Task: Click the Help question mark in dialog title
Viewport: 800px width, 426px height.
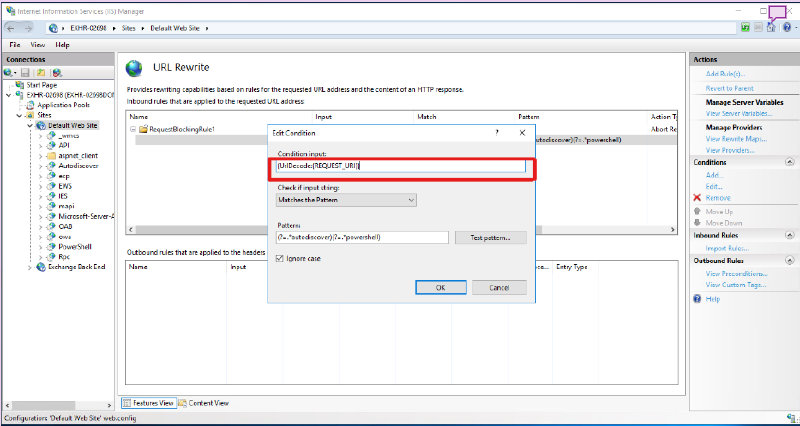Action: (x=497, y=131)
